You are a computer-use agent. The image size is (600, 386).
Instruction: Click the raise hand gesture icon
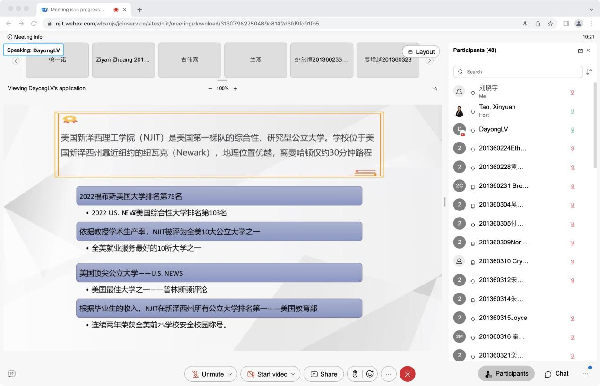coord(355,374)
